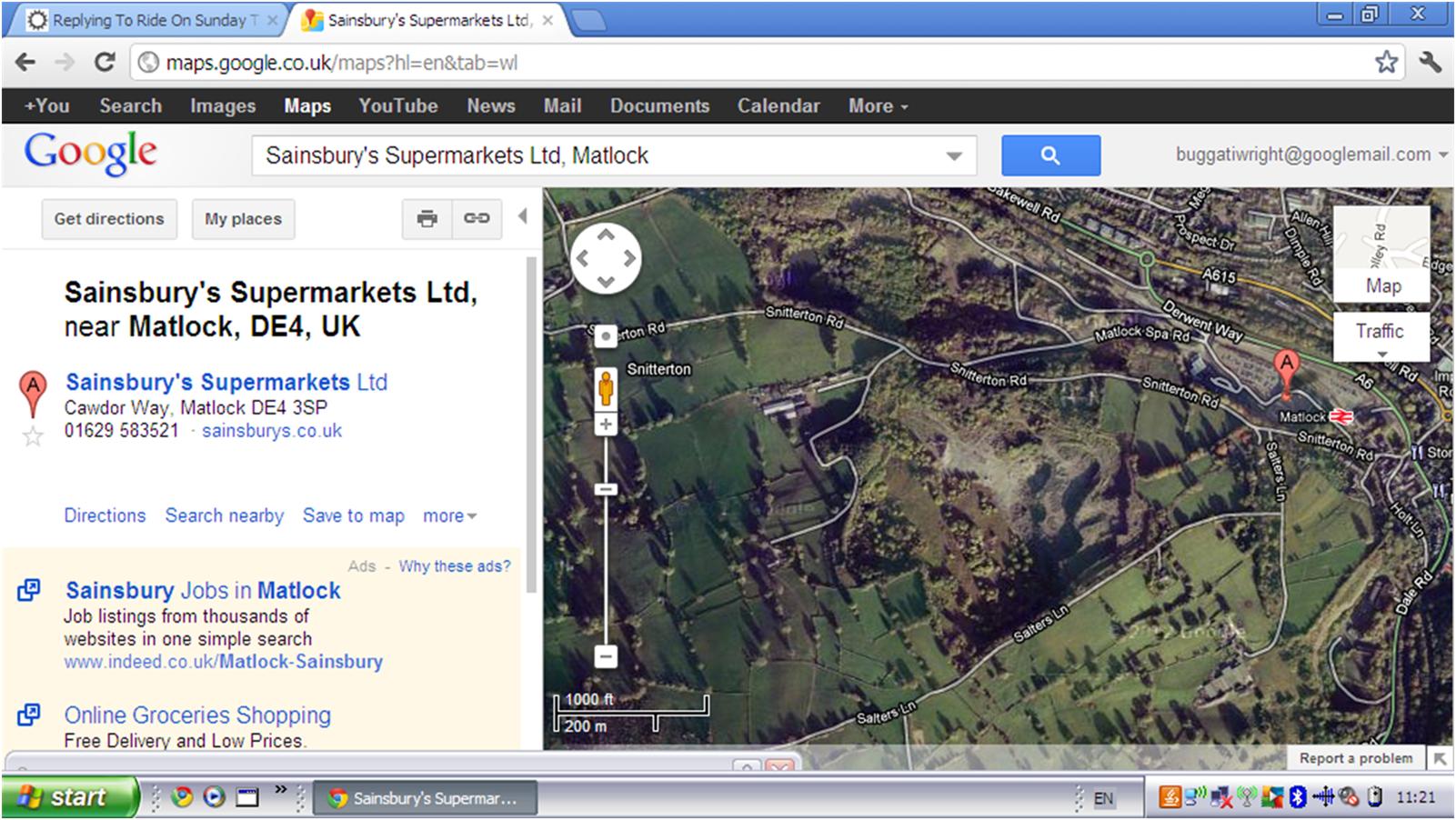Open the account email dropdown
The height and width of the screenshot is (820, 1456).
(x=1310, y=155)
